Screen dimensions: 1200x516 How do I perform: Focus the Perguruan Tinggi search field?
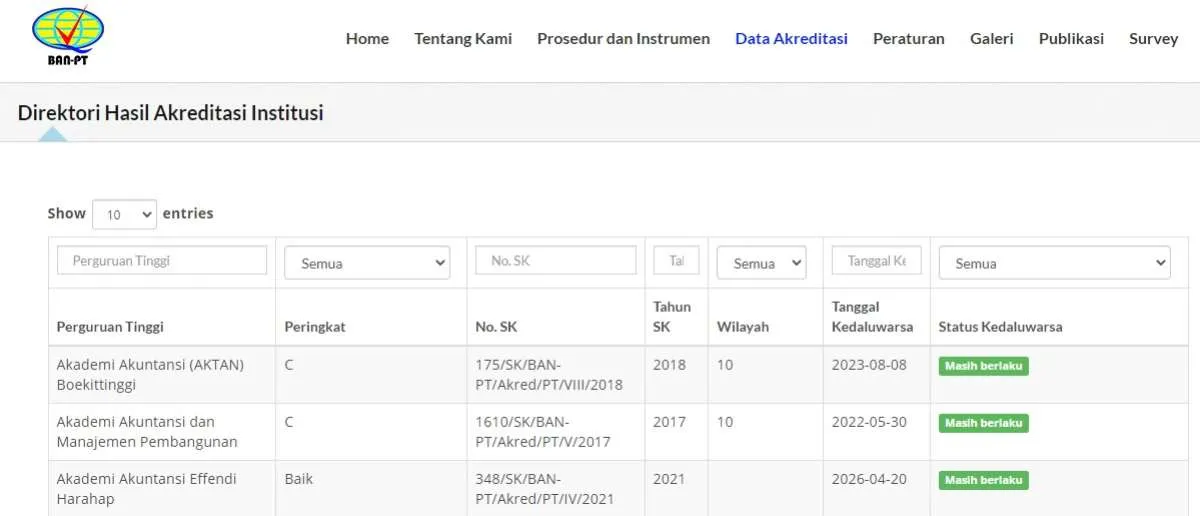pyautogui.click(x=162, y=261)
